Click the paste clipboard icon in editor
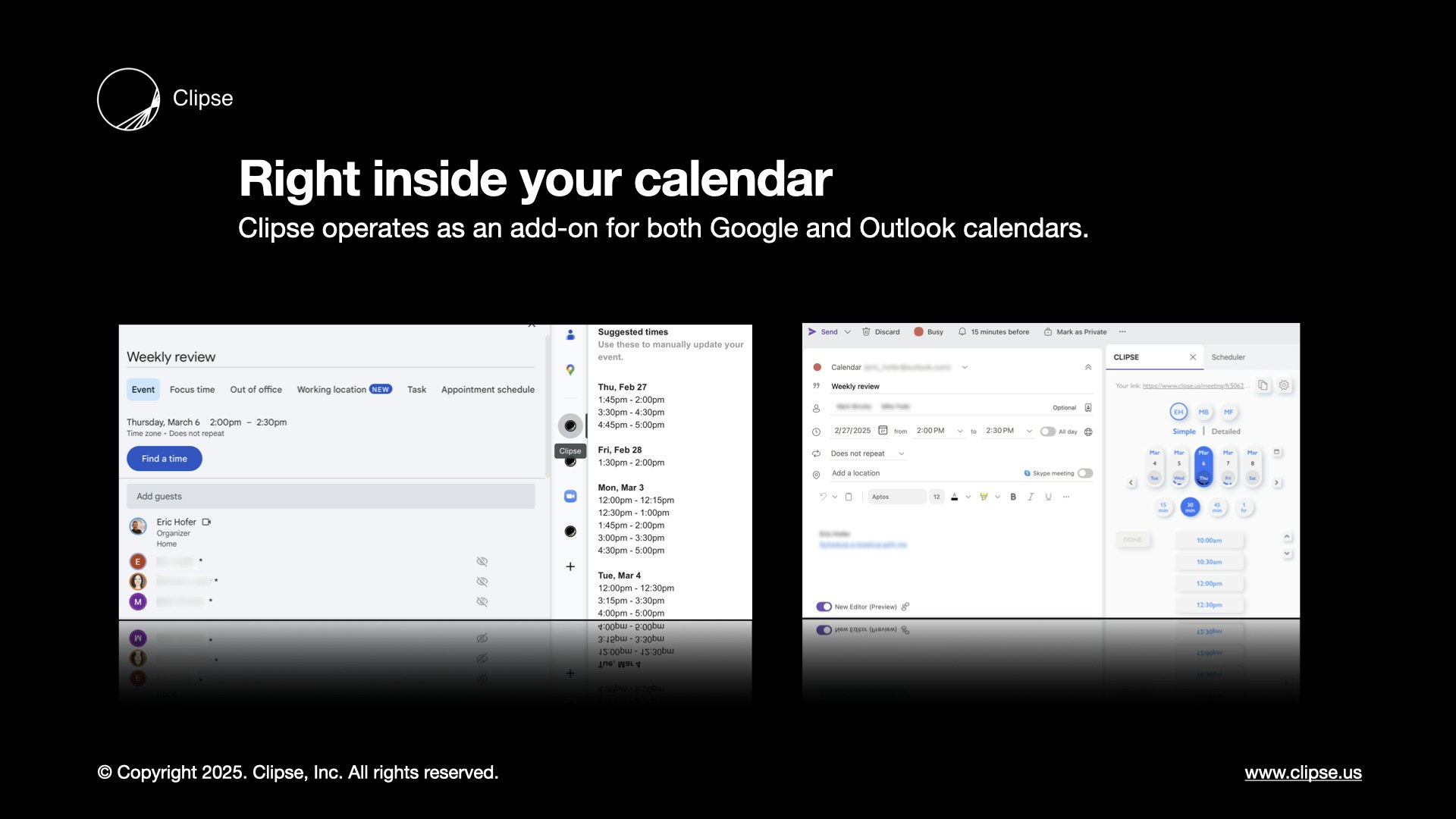This screenshot has width=1456, height=819. (x=849, y=497)
